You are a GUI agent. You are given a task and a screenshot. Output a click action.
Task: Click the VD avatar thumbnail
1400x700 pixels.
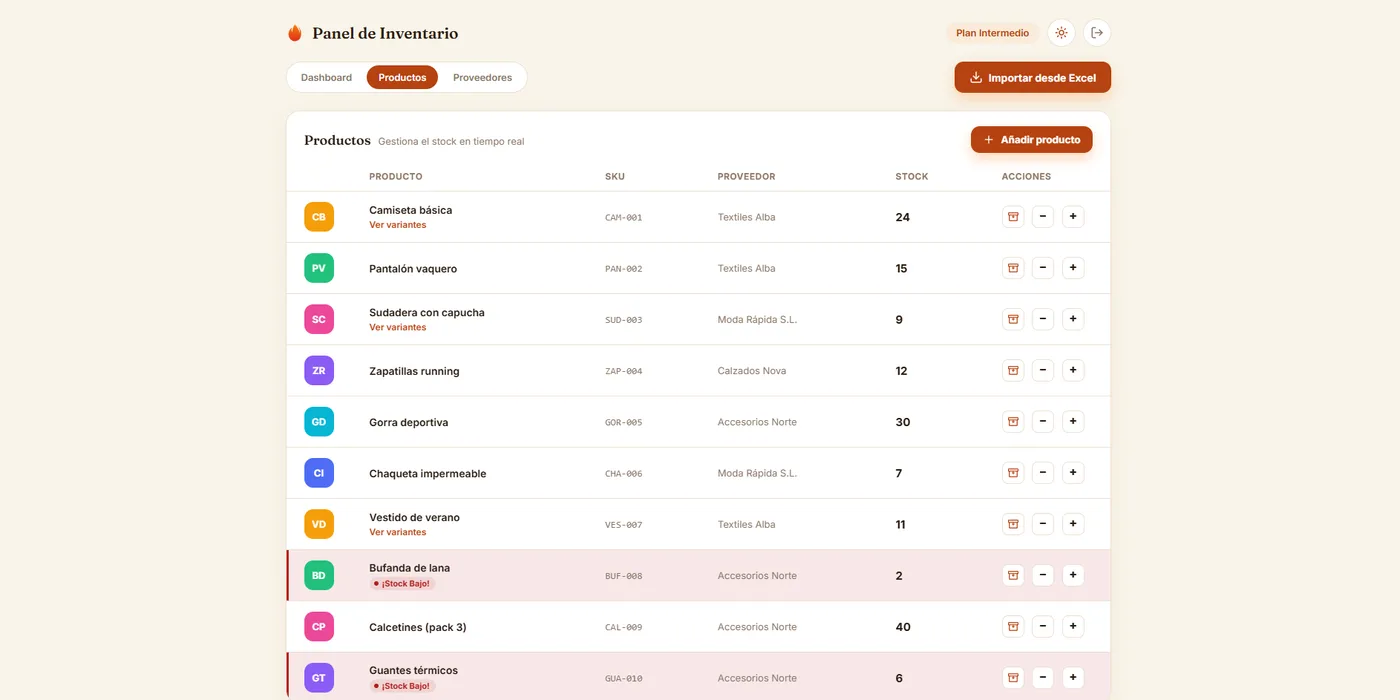click(319, 524)
